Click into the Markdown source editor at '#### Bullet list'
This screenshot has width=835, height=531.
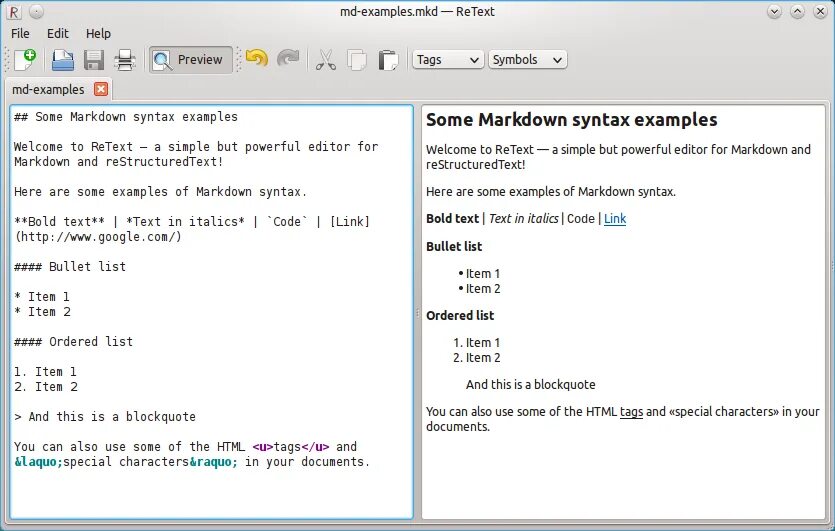pos(70,266)
